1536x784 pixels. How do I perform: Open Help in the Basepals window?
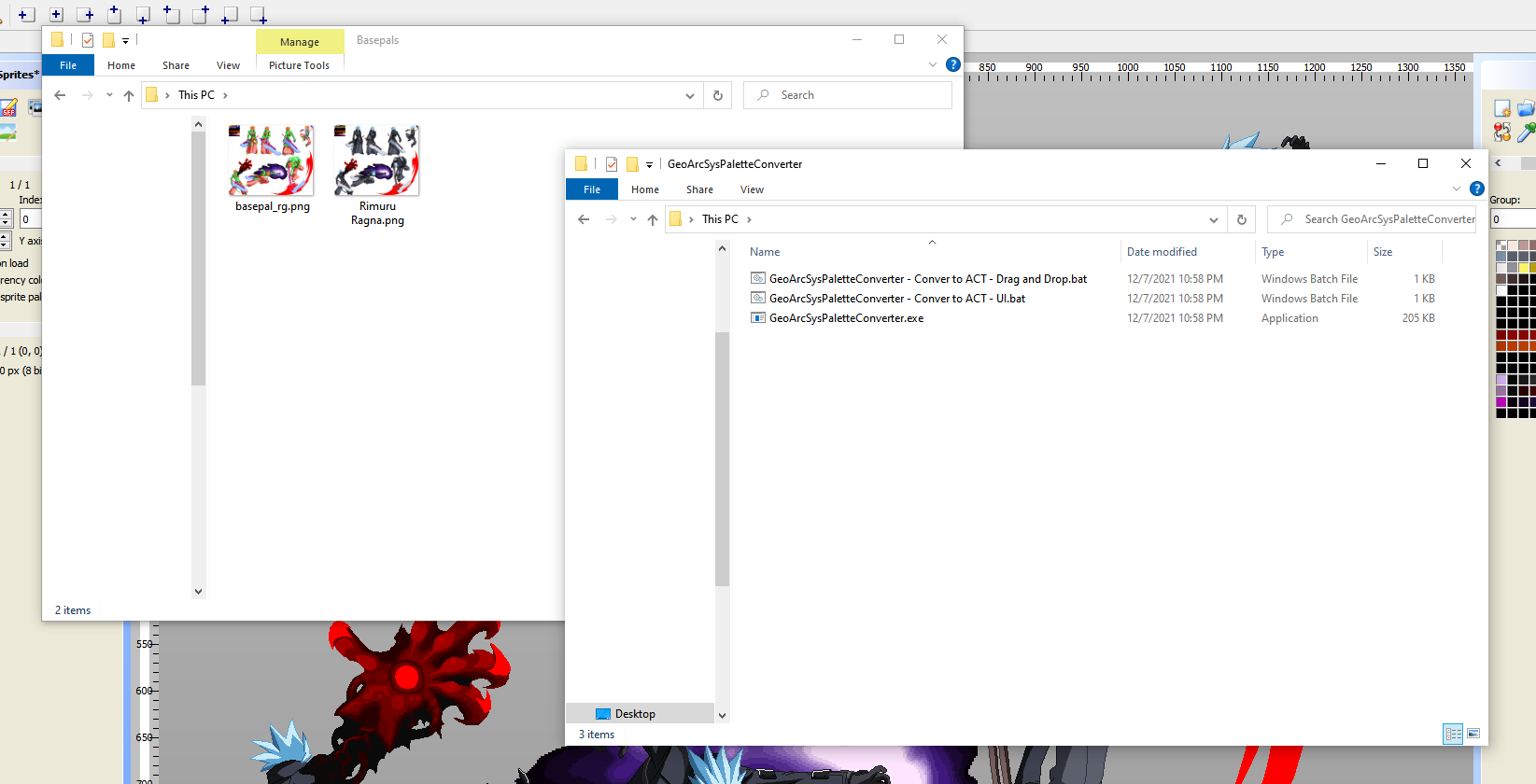pyautogui.click(x=953, y=64)
